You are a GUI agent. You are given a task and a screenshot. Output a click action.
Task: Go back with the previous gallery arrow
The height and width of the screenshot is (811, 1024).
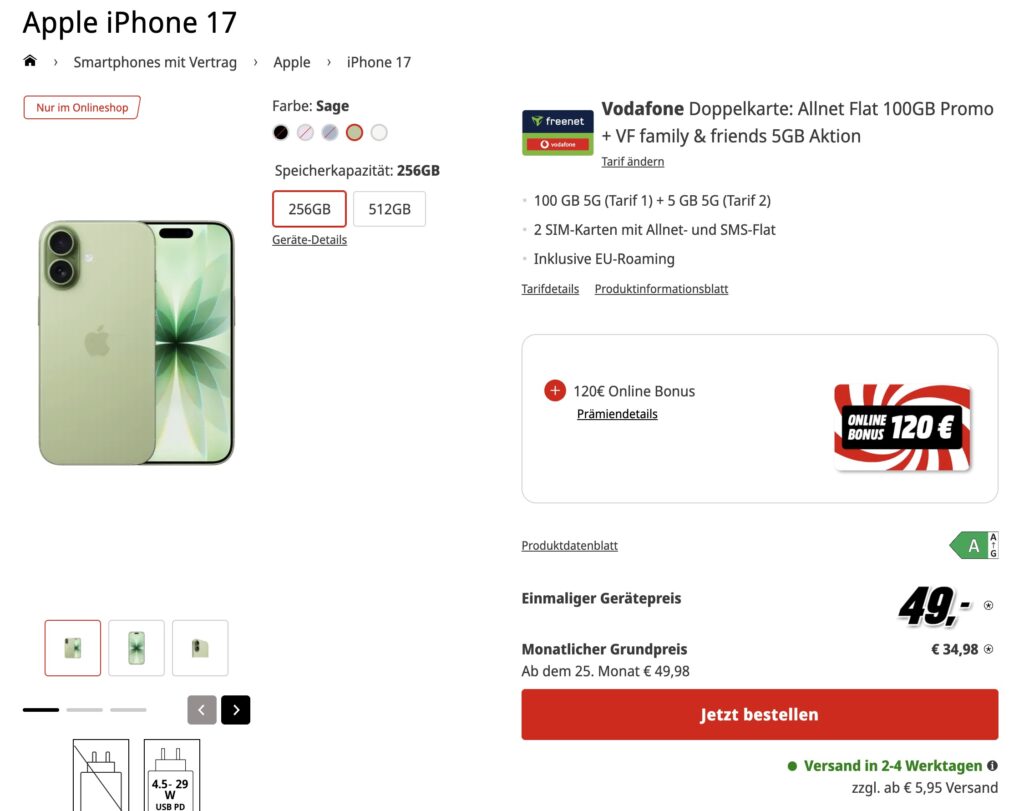click(x=202, y=710)
